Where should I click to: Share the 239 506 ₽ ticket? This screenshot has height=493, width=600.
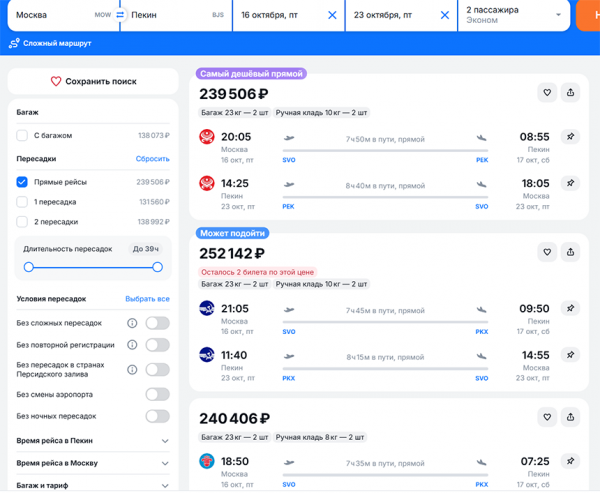[x=570, y=92]
